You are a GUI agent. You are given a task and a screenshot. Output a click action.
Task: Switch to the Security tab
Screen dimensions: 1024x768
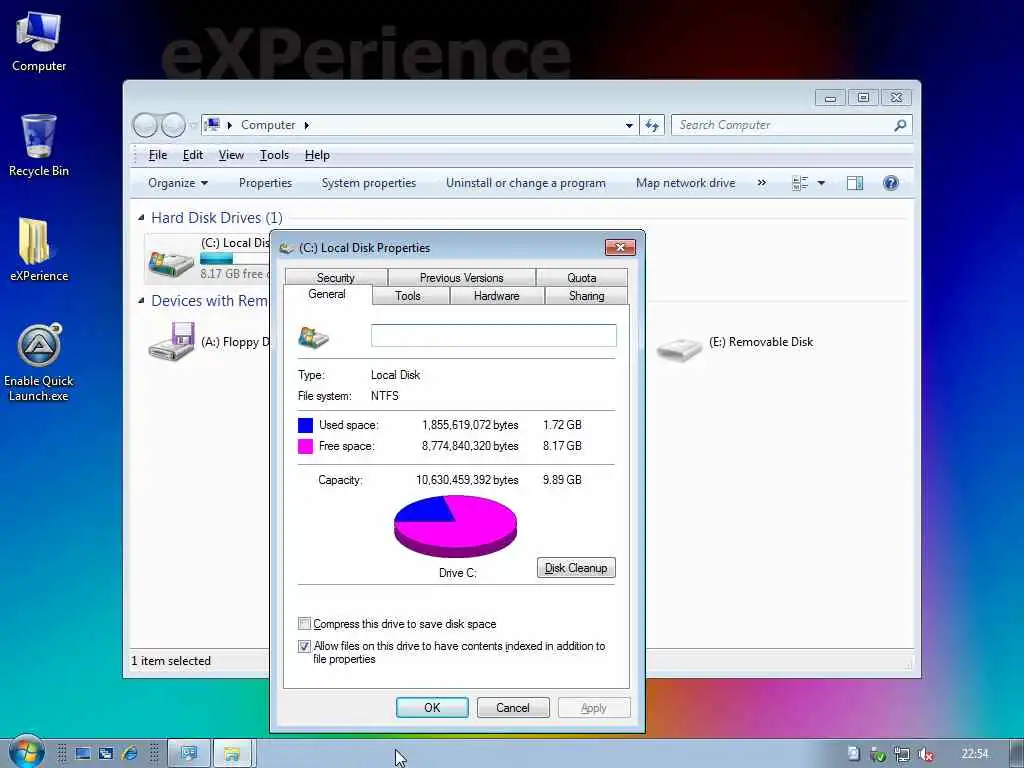(x=336, y=278)
